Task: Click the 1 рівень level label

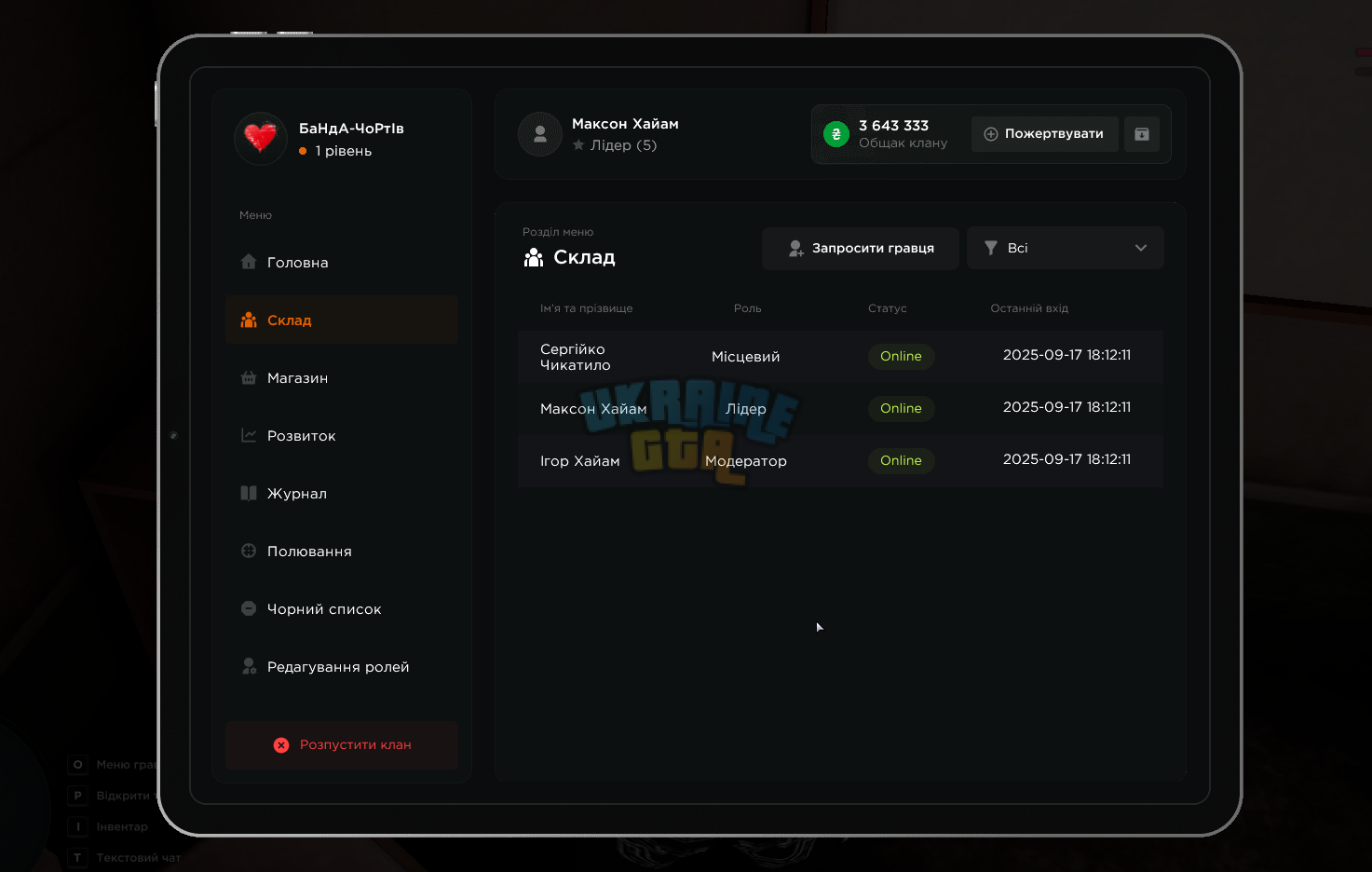Action: coord(343,151)
